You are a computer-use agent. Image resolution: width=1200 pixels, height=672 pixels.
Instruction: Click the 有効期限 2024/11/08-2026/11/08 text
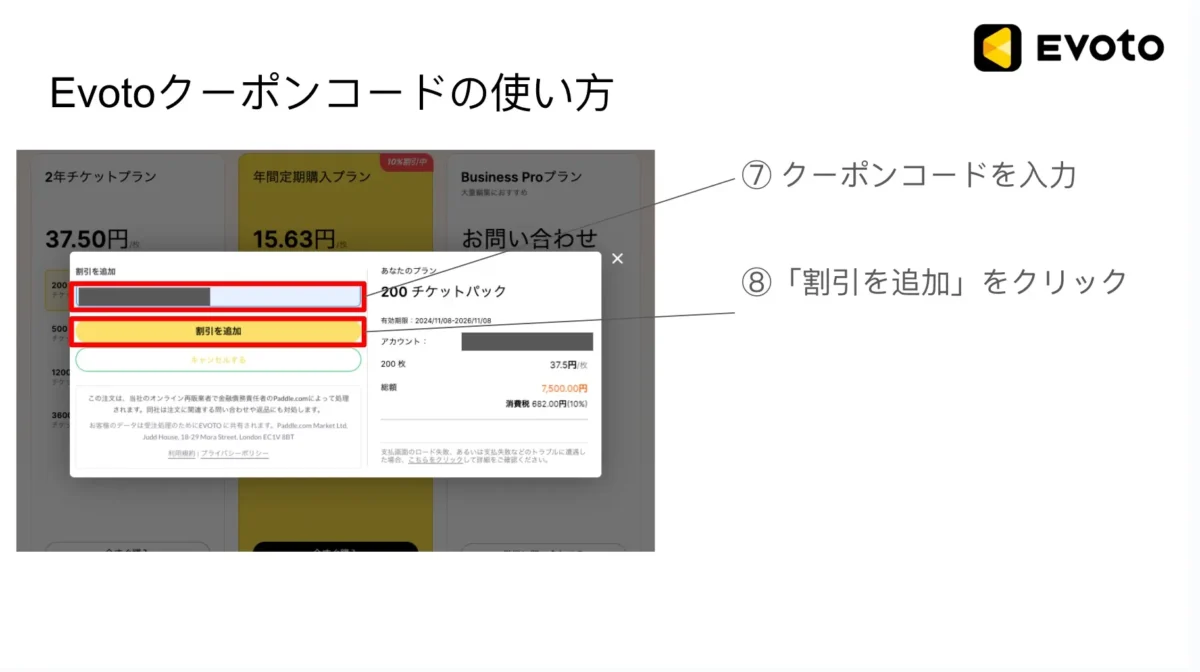(x=436, y=321)
